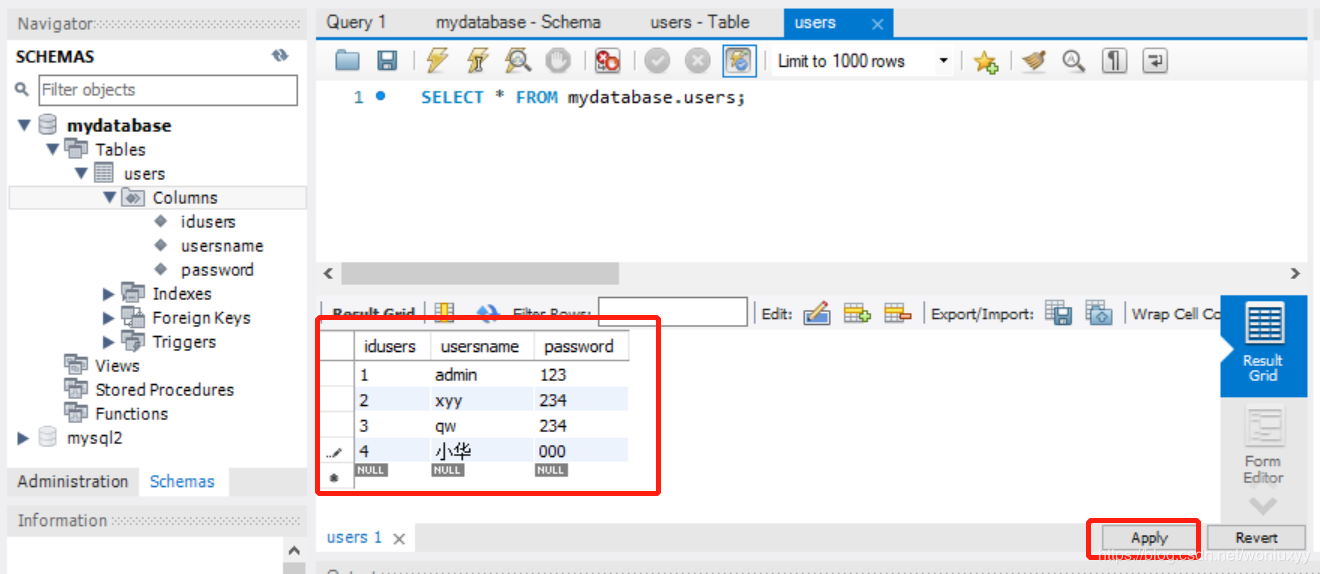Import records from file icon
1320x574 pixels.
pos(1099,313)
